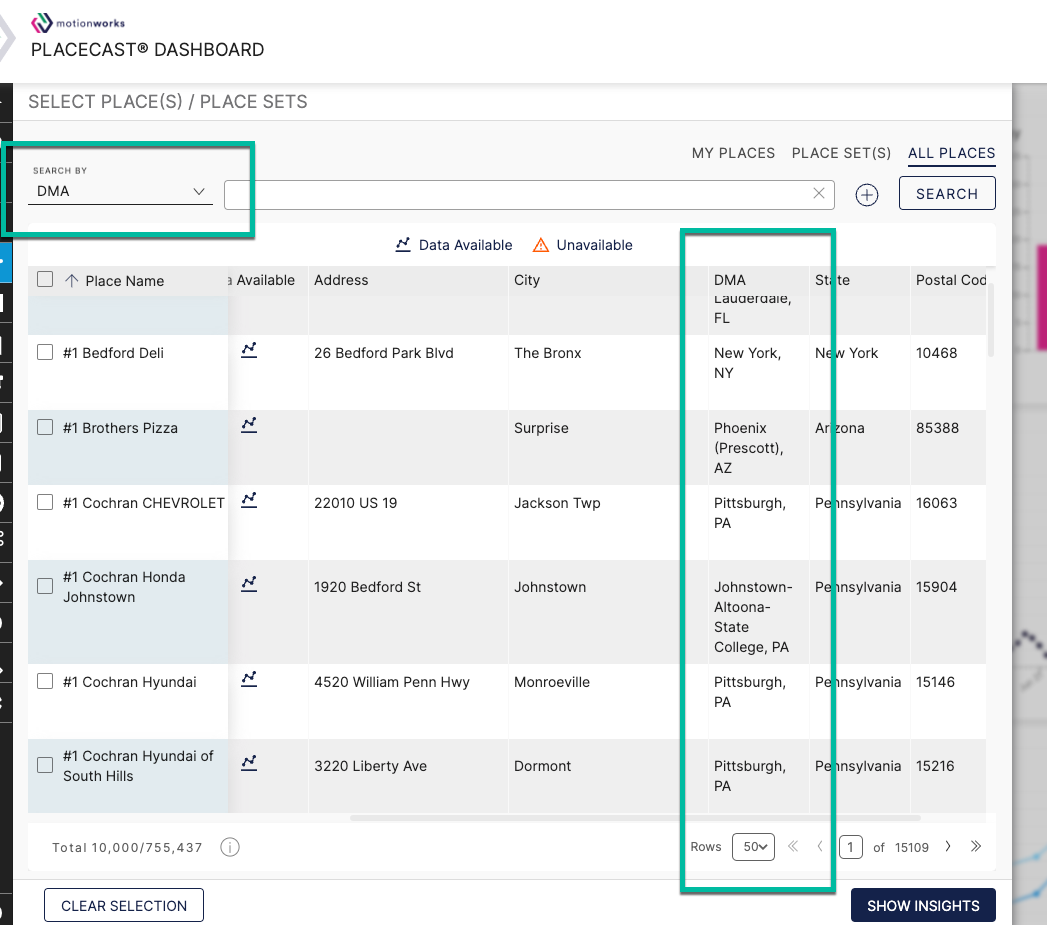This screenshot has height=925, width=1047.
Task: Check #1 Cochran Hyundai of South Hills checkbox
Action: tap(45, 765)
